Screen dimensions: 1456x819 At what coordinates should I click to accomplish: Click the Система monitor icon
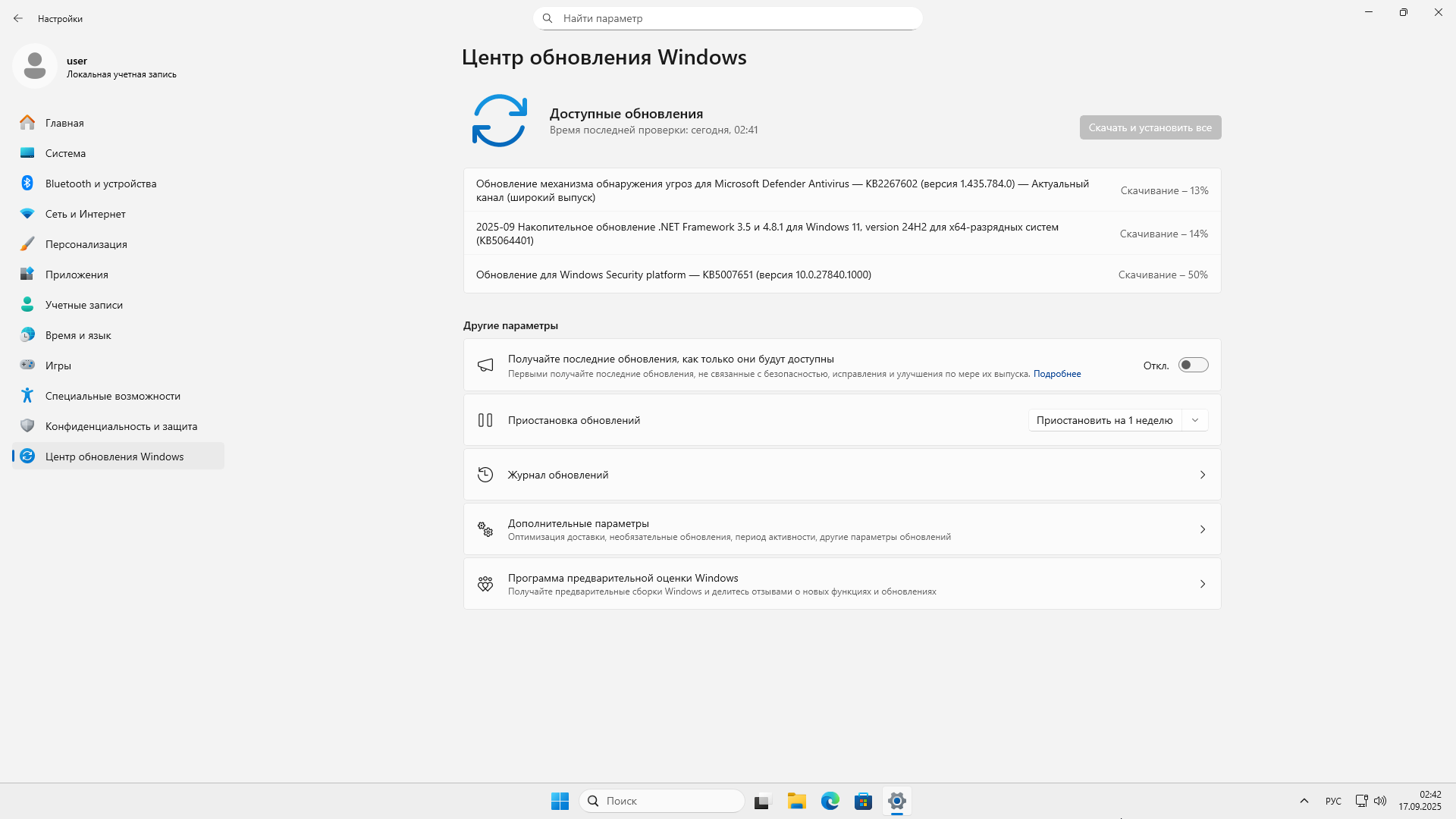pyautogui.click(x=27, y=152)
